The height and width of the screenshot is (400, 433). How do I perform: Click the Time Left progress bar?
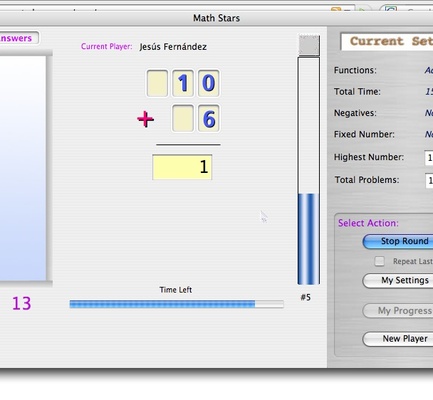[x=176, y=304]
